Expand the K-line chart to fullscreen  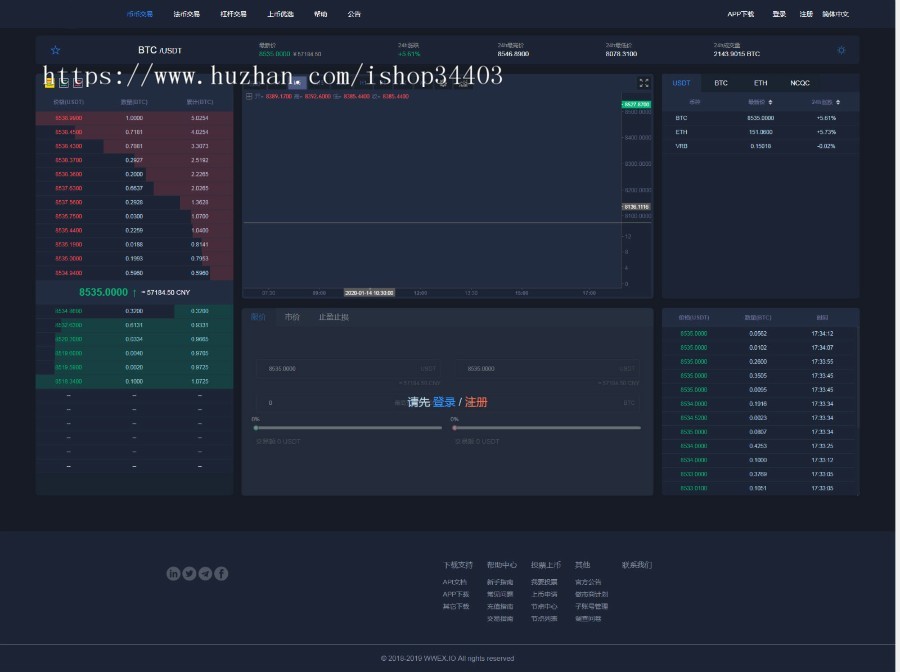[x=644, y=83]
